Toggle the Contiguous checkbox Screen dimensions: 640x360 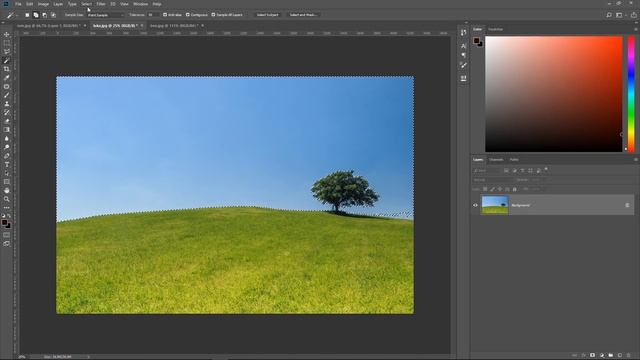[188, 15]
